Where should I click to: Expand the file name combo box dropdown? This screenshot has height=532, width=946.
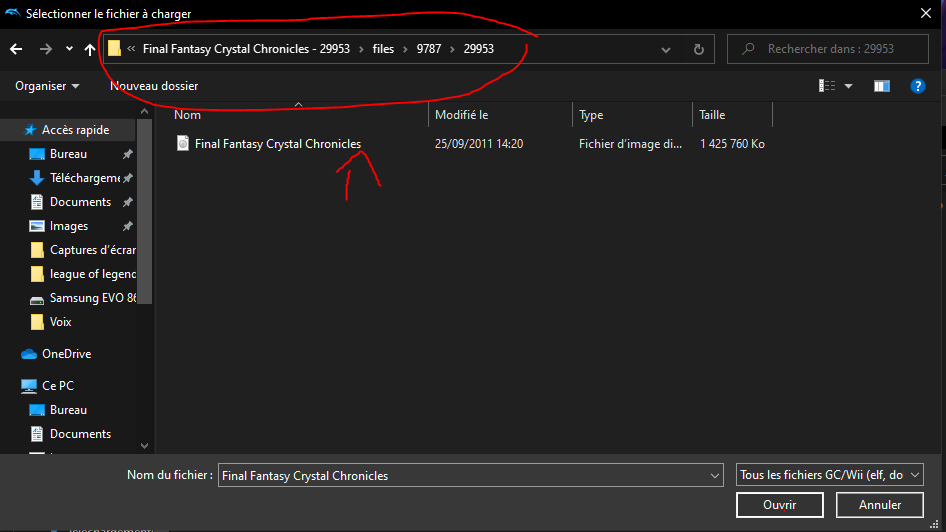pyautogui.click(x=715, y=475)
